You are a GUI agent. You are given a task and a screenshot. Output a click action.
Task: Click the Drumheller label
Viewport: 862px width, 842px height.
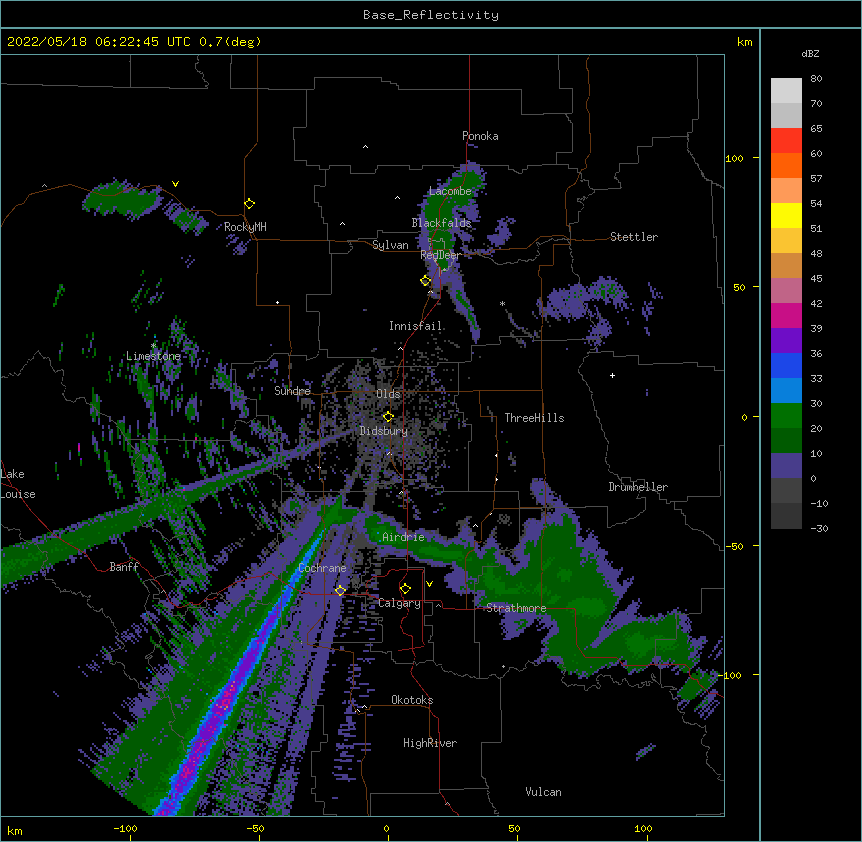[638, 487]
